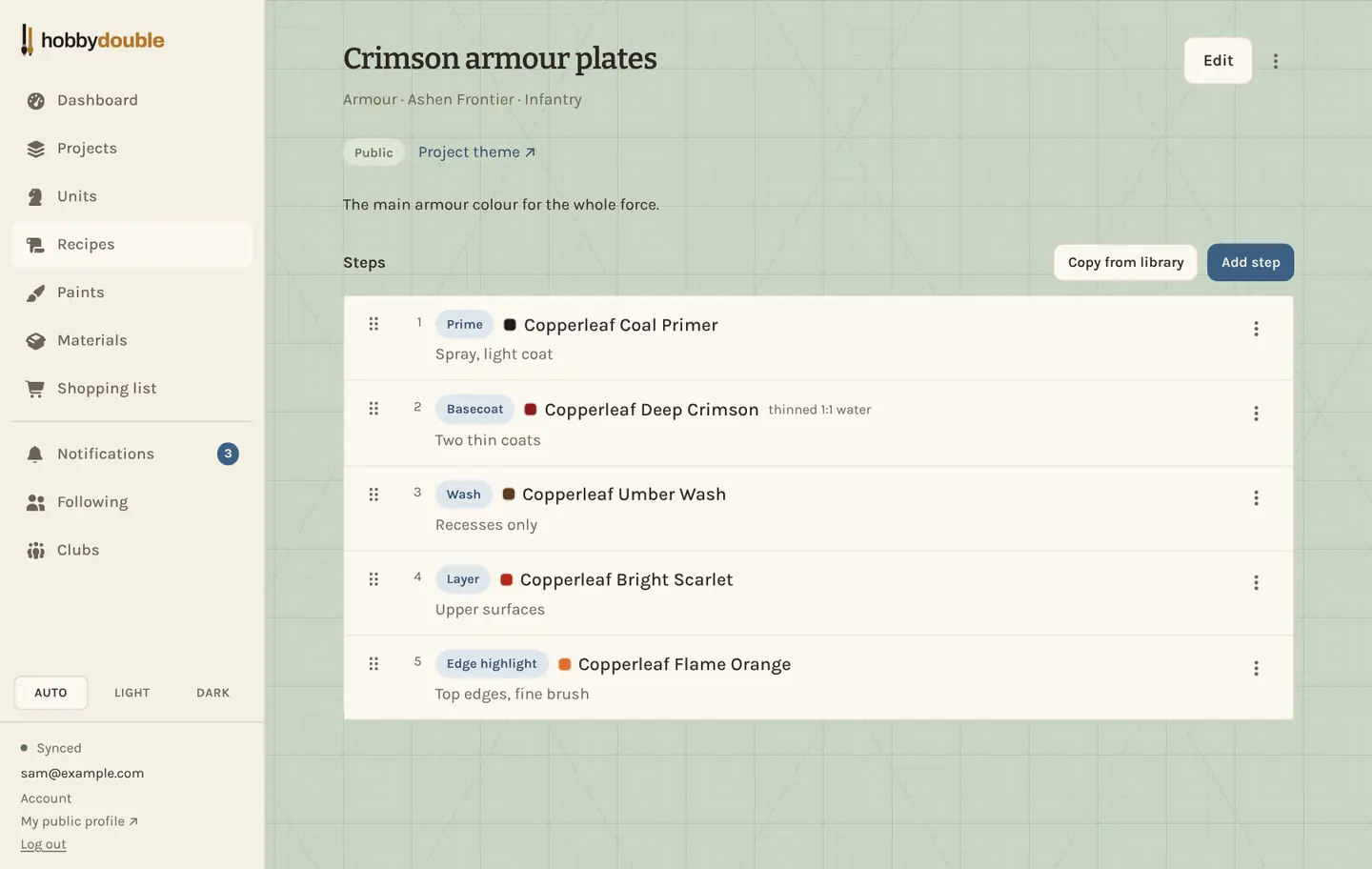The image size is (1372, 869).
Task: Open the Paints page label
Action: 81,293
